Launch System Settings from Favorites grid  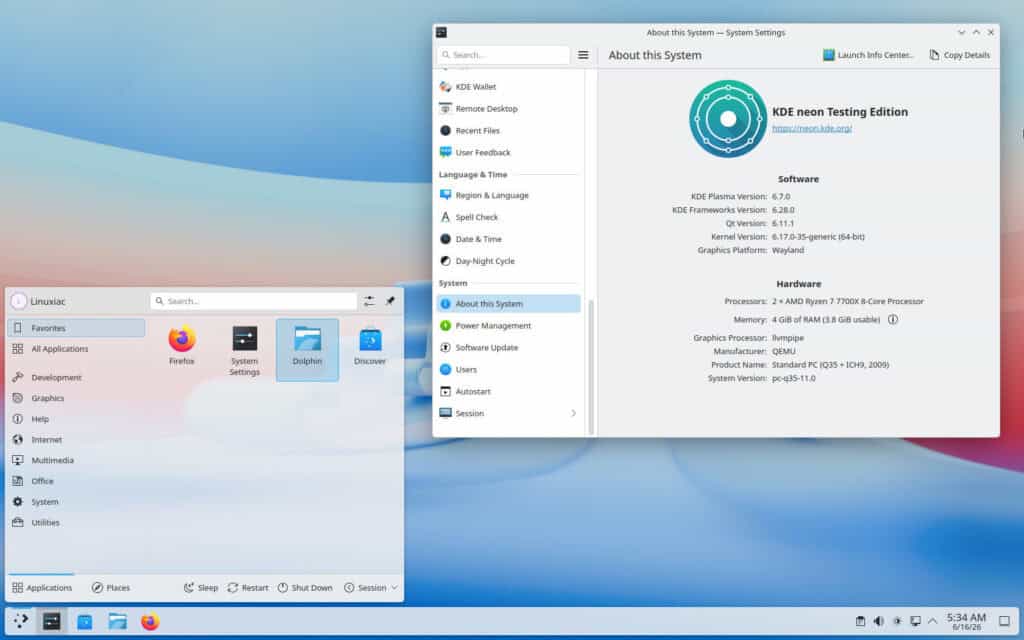pyautogui.click(x=244, y=350)
